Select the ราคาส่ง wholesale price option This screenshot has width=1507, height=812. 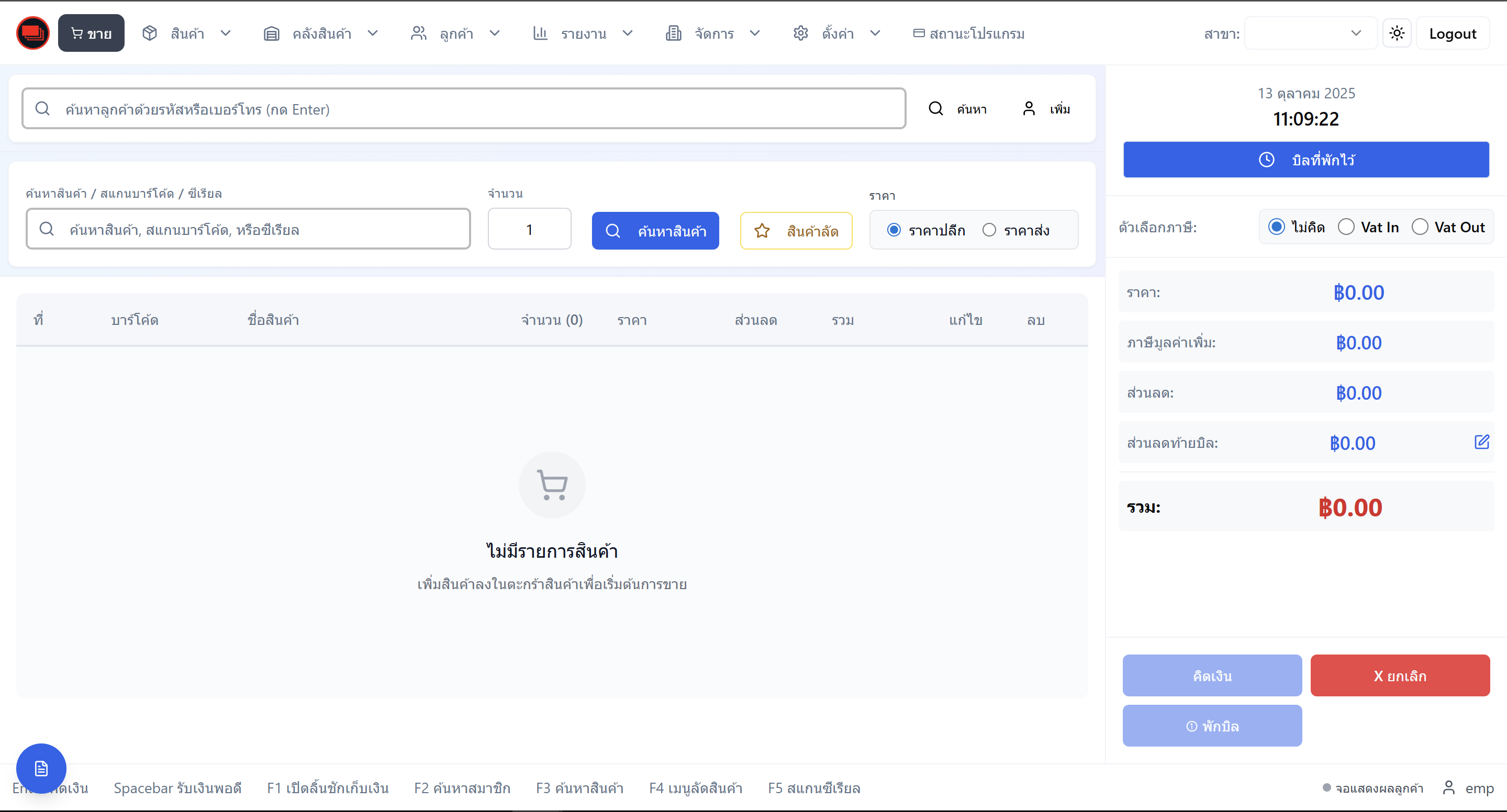[x=989, y=230]
